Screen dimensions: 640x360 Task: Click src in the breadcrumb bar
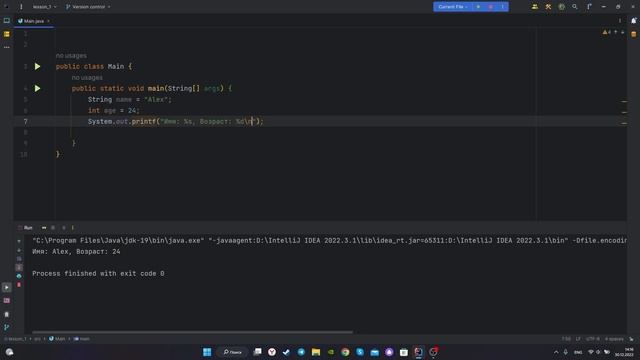click(37, 339)
